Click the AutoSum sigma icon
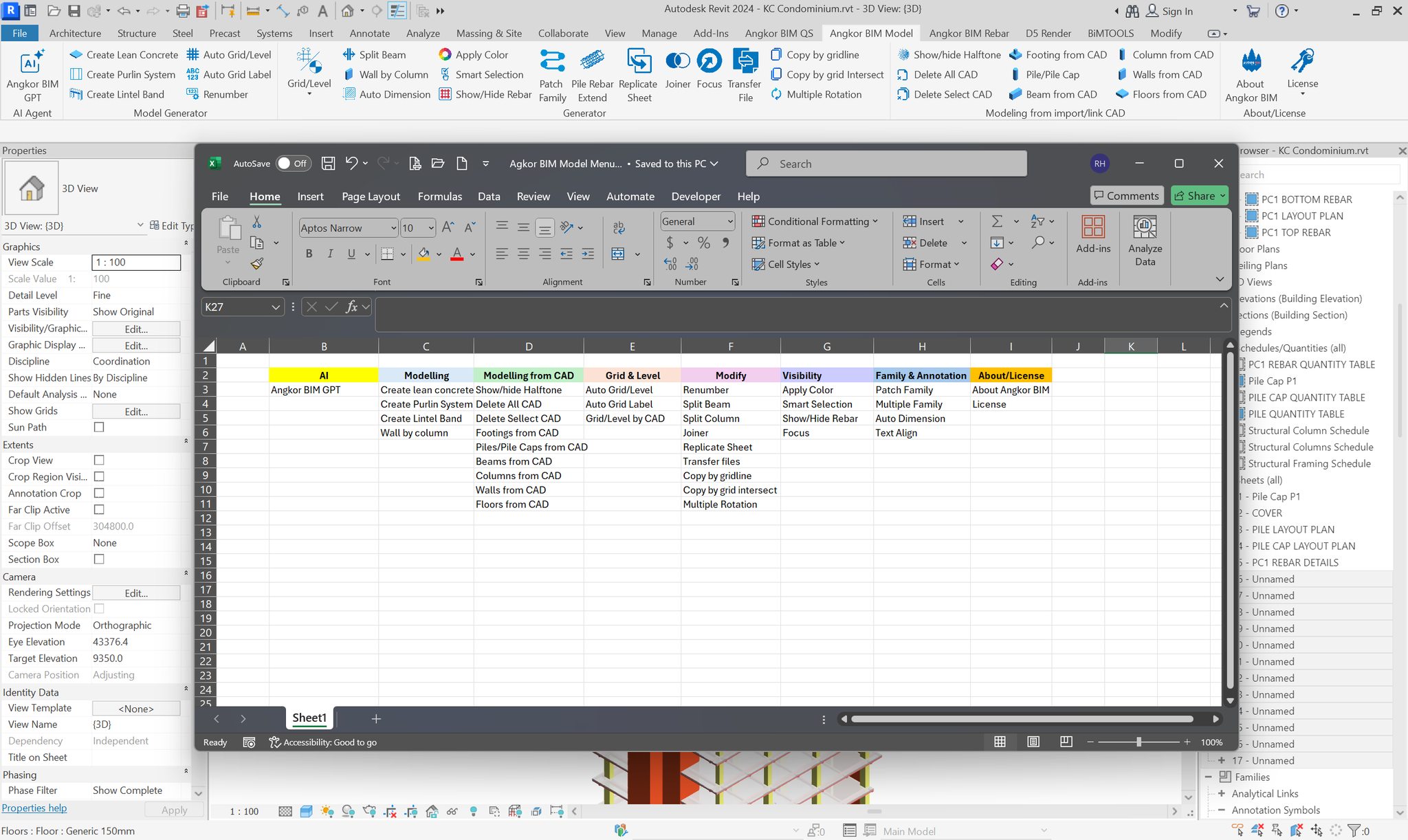 (997, 221)
